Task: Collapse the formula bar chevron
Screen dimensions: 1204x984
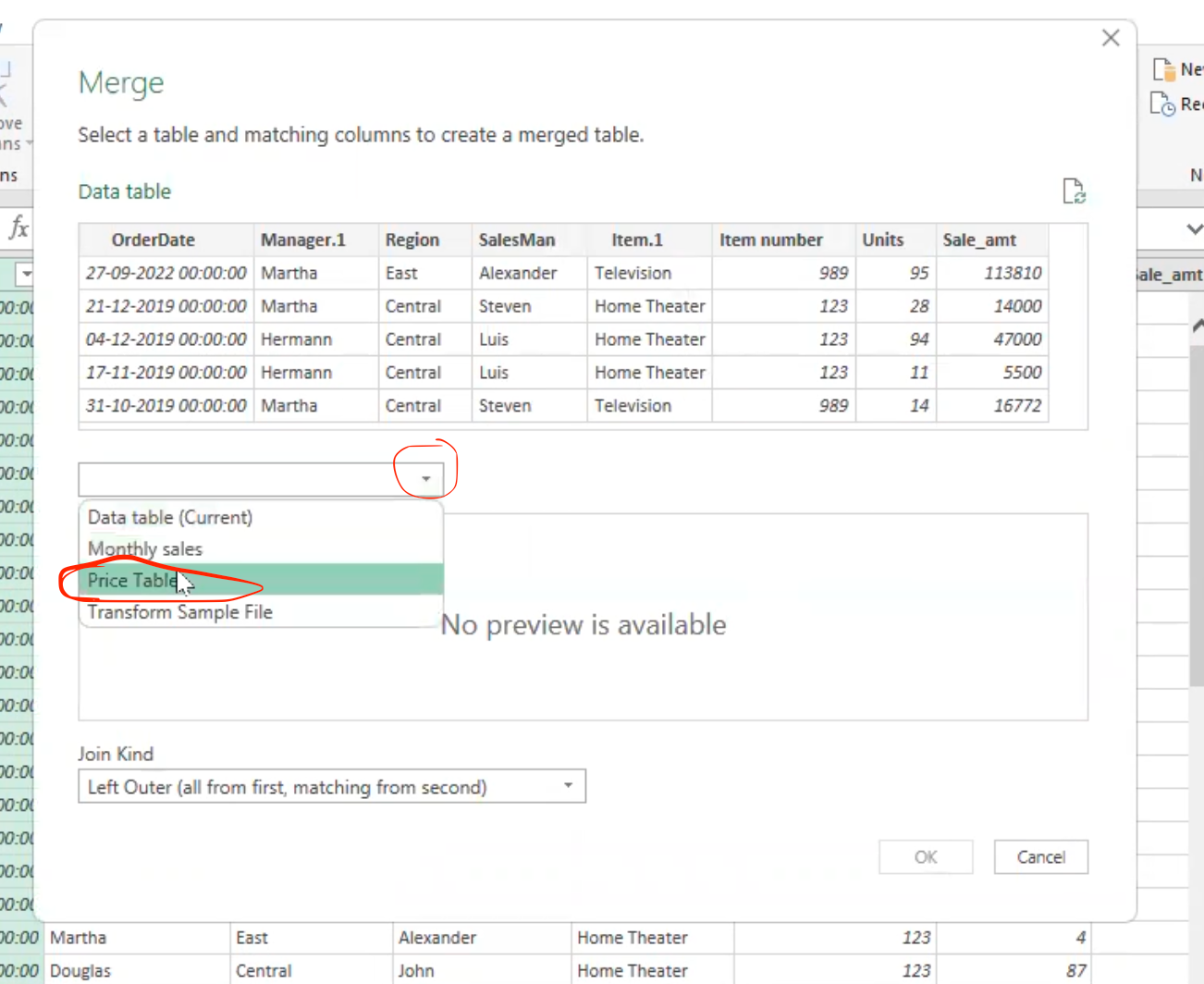Action: coord(1194,228)
